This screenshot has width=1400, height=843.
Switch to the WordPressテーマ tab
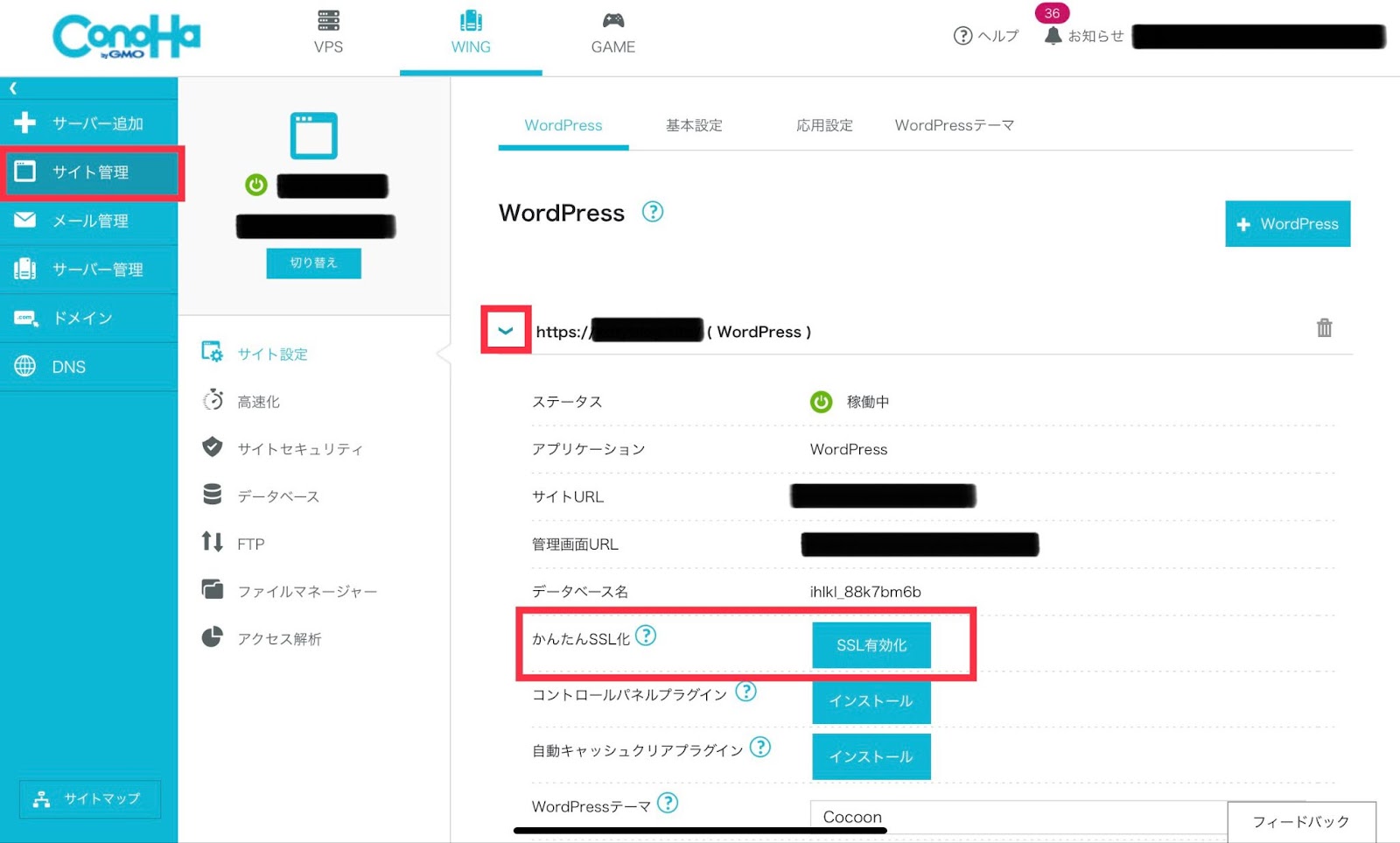[955, 125]
